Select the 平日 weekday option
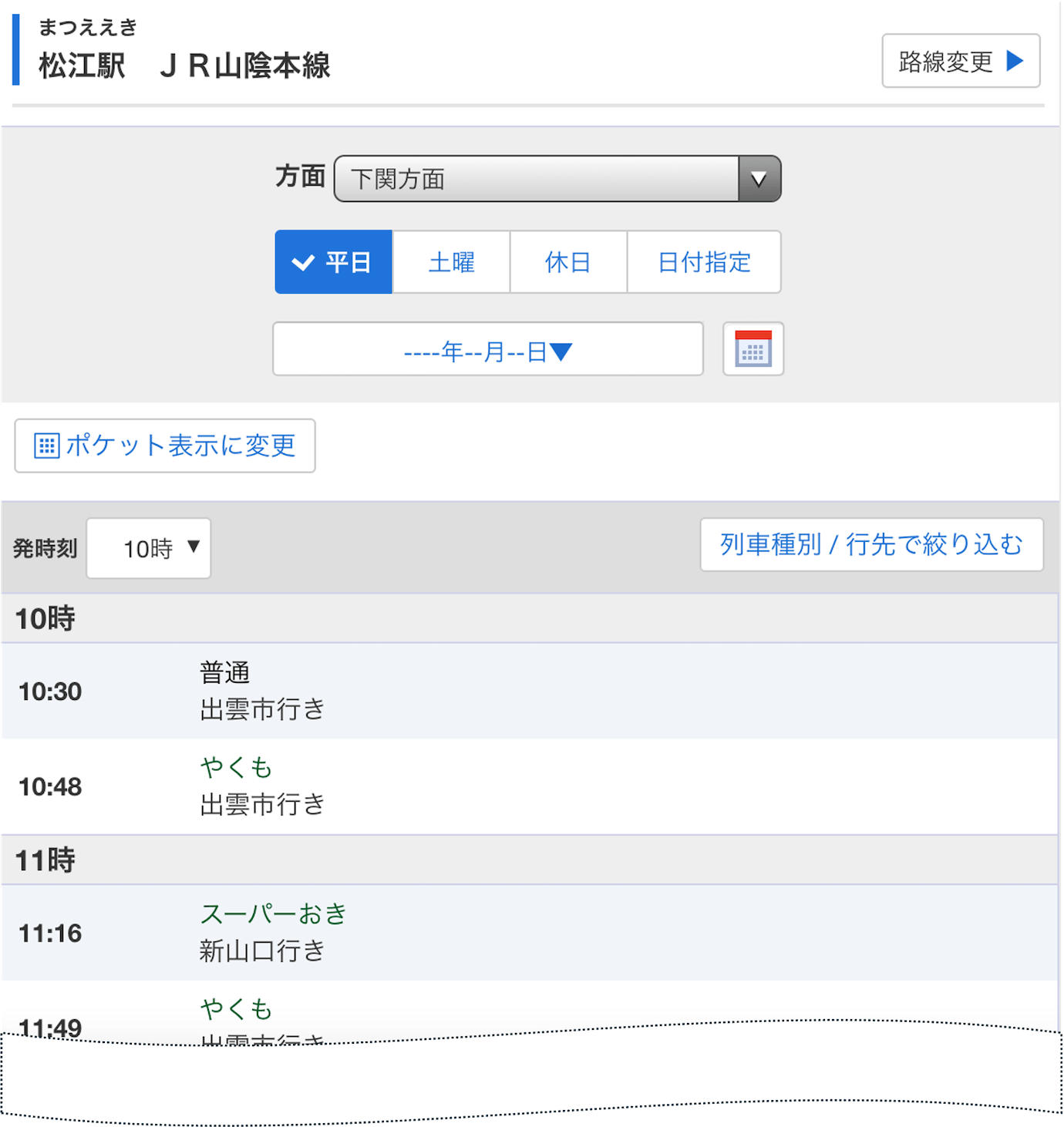 333,261
